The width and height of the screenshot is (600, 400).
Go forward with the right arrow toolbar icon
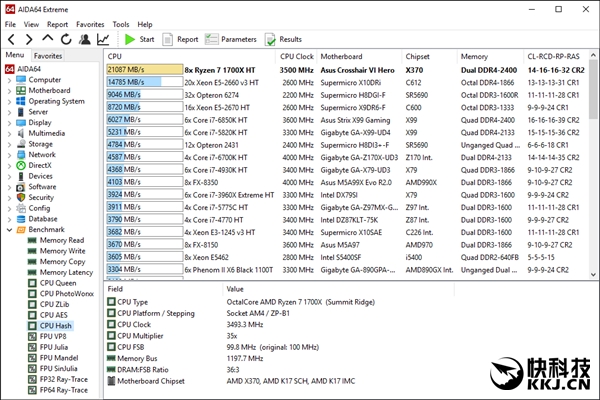point(29,39)
